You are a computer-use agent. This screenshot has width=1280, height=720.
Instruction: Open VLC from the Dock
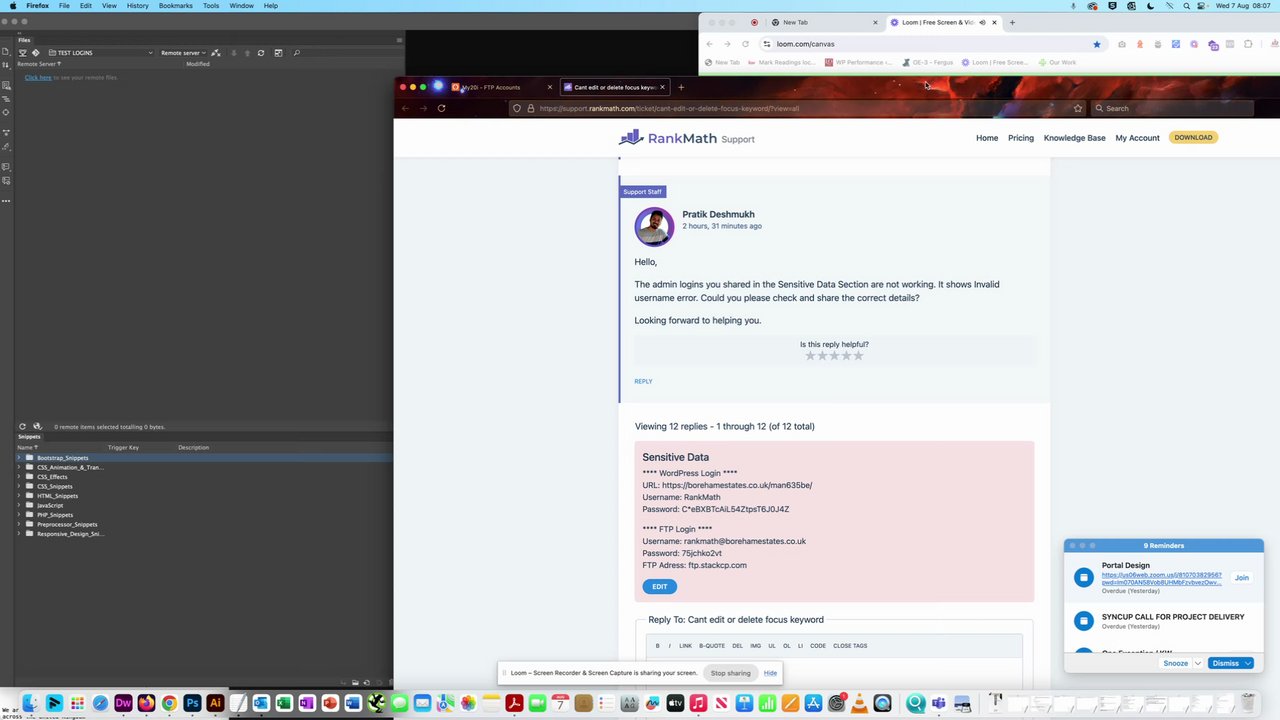coord(859,704)
